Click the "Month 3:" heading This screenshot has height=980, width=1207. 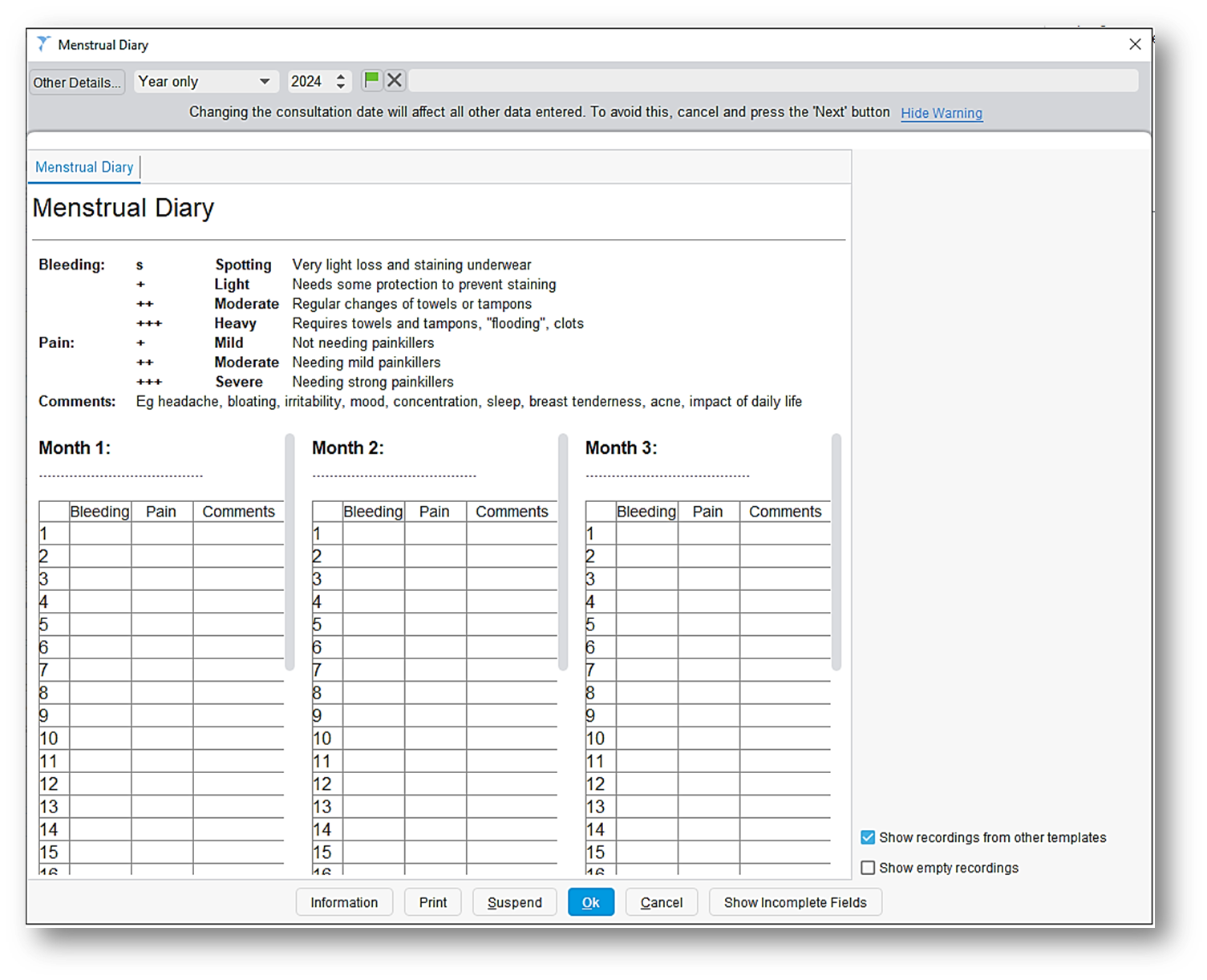click(622, 448)
